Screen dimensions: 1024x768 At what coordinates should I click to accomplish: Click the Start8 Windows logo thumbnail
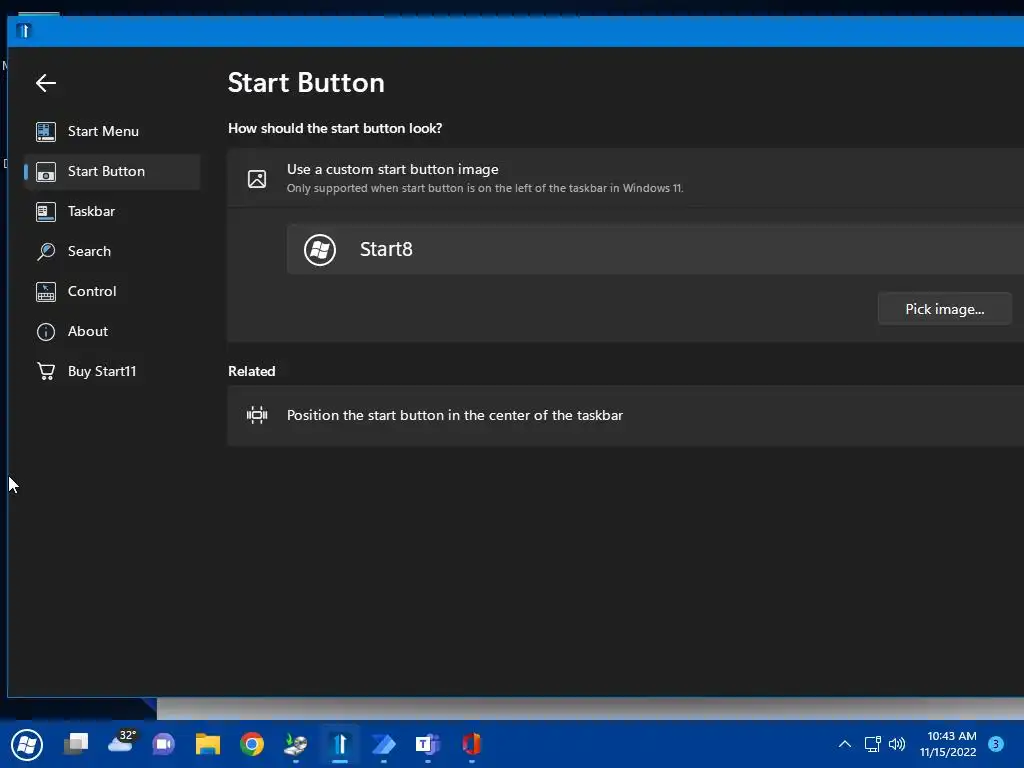(320, 249)
